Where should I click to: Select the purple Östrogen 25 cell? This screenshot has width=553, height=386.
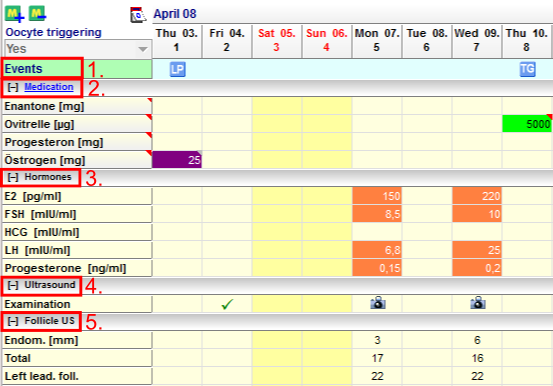177,160
